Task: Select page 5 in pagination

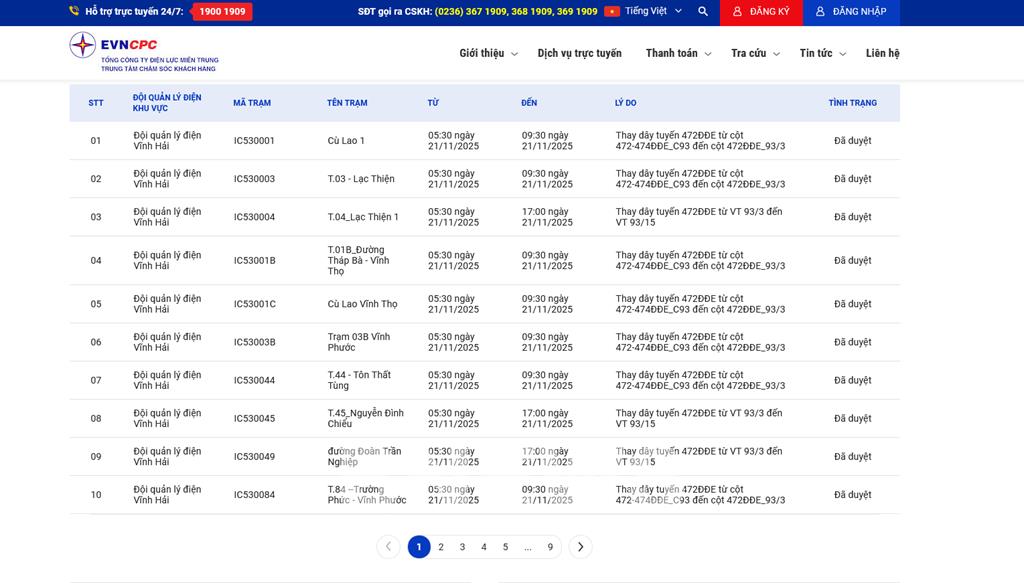Action: [x=505, y=547]
